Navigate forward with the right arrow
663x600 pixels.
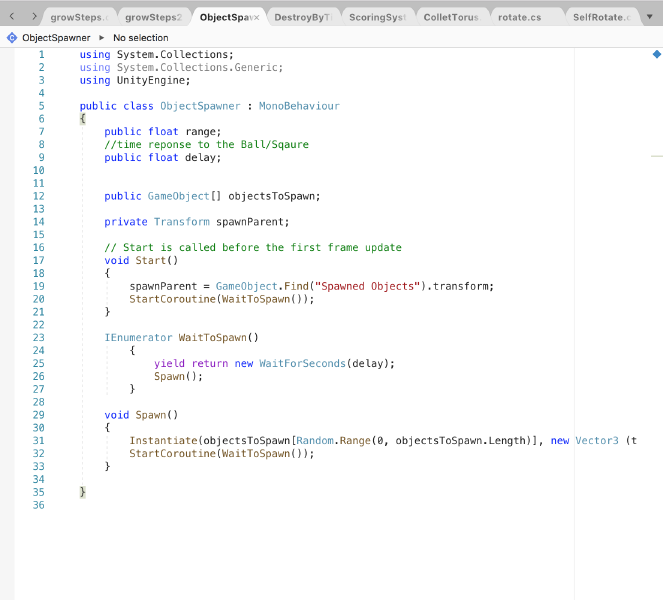coord(34,16)
